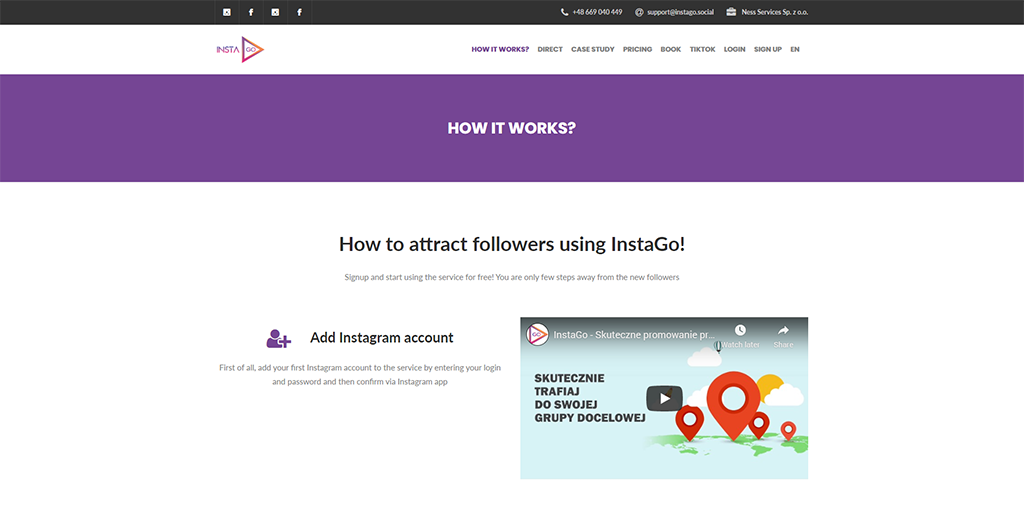Screen dimensions: 1024x510
Task: Select Book in the navigation bar
Action: 671,50
